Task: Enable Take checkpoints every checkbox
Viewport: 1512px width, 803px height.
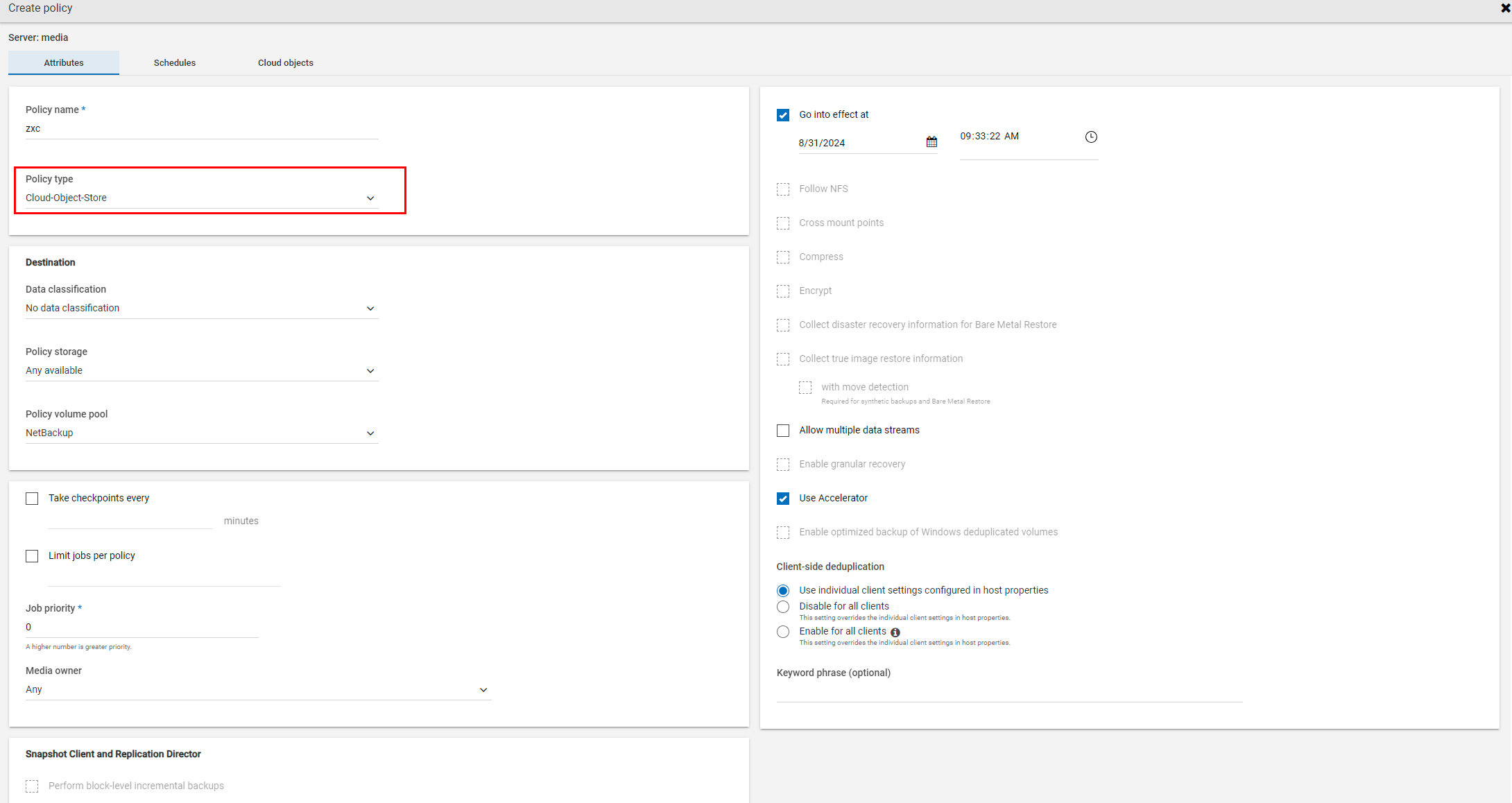Action: (x=32, y=499)
